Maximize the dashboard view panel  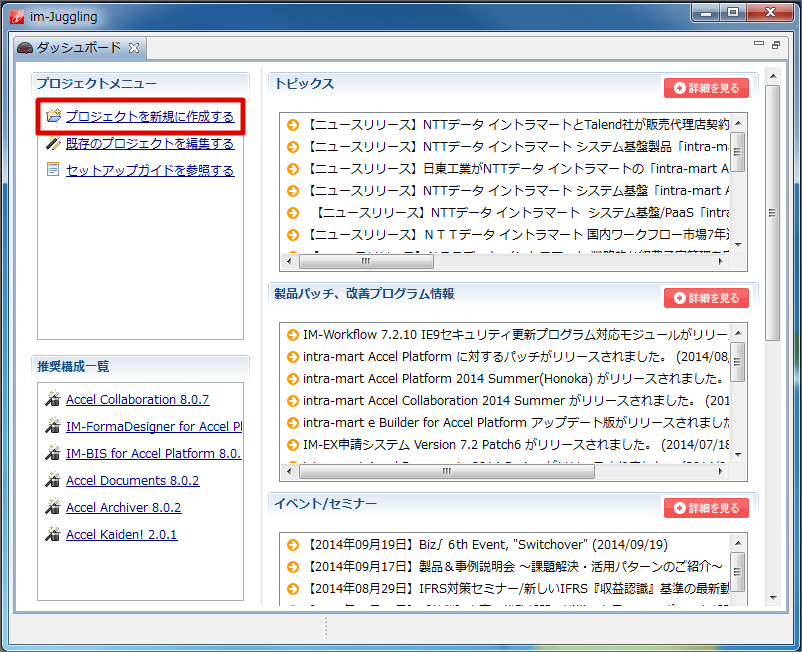[x=775, y=46]
